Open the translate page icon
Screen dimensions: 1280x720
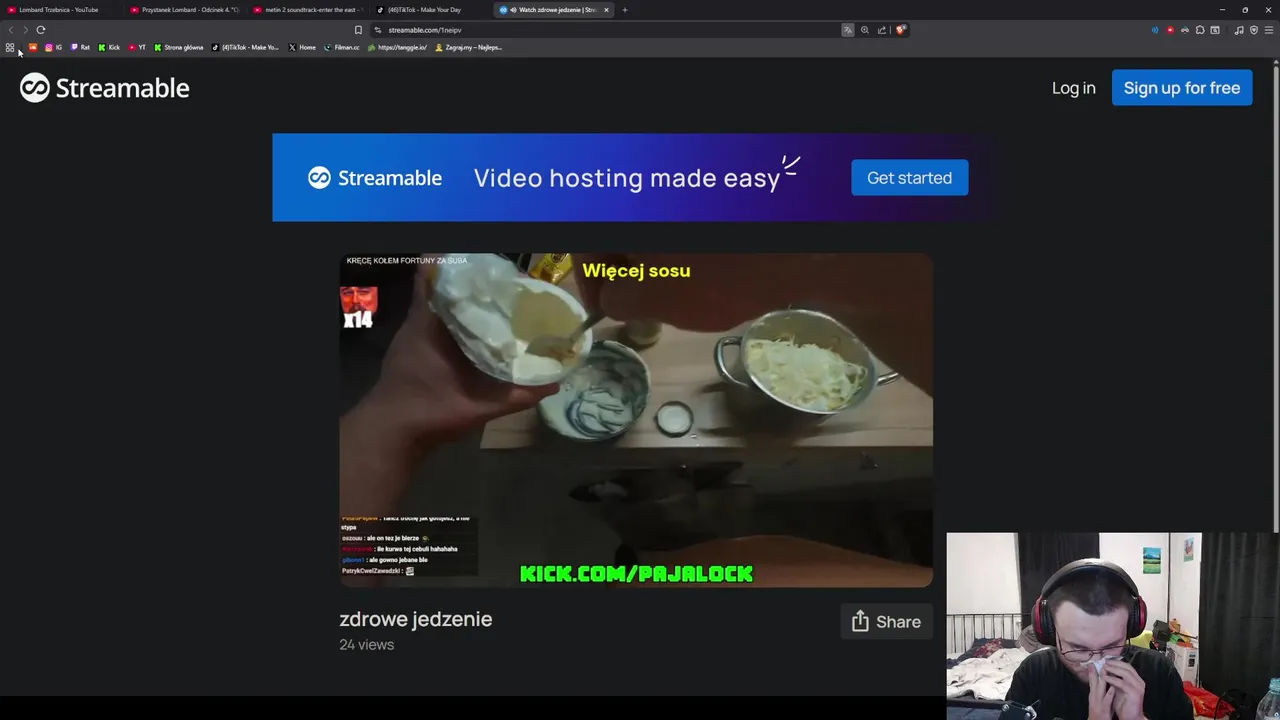coord(848,30)
